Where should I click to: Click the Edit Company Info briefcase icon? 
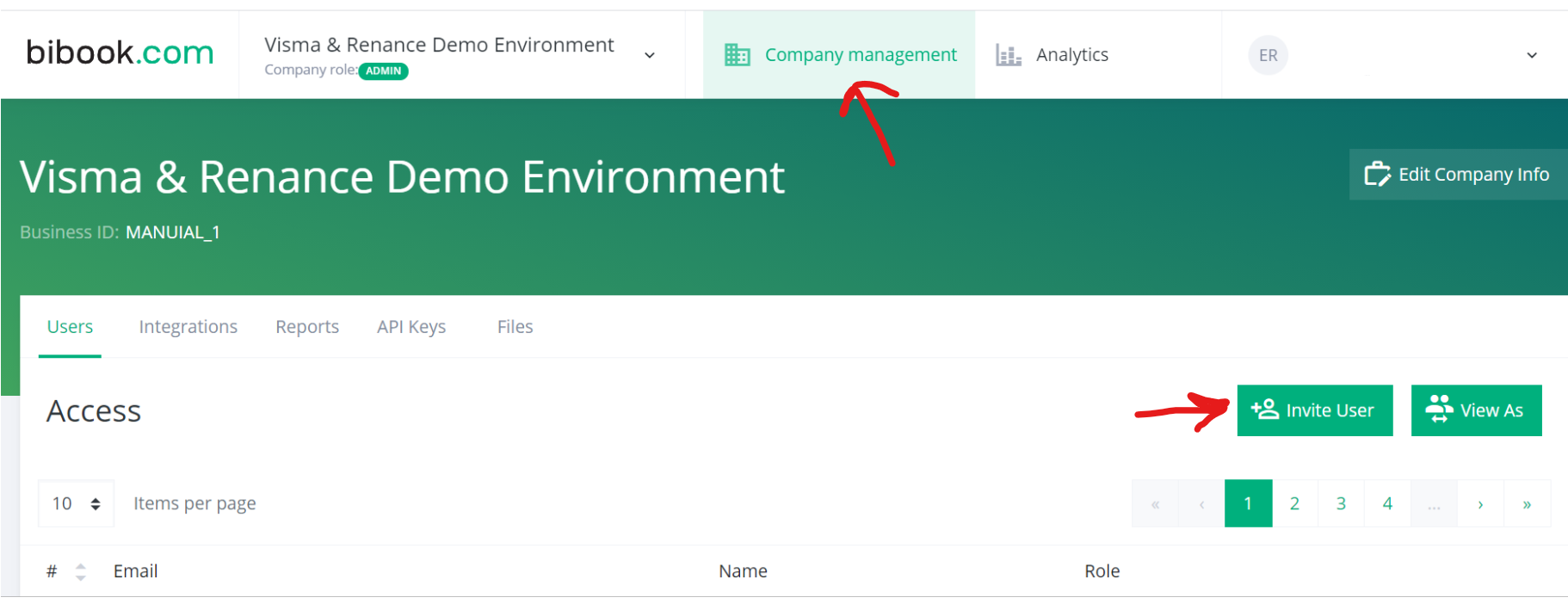click(x=1377, y=174)
